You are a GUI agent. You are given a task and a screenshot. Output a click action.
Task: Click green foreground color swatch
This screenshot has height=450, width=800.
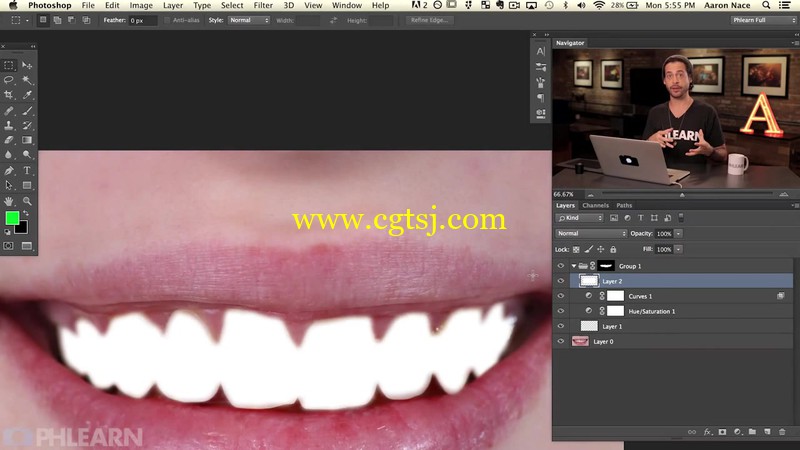click(x=11, y=217)
